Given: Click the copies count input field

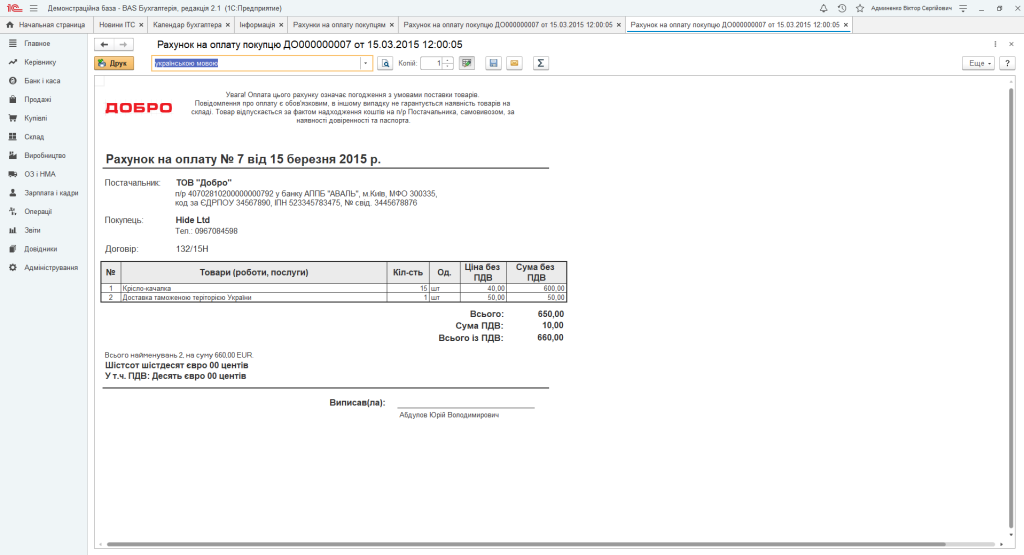Looking at the screenshot, I should click(x=432, y=63).
